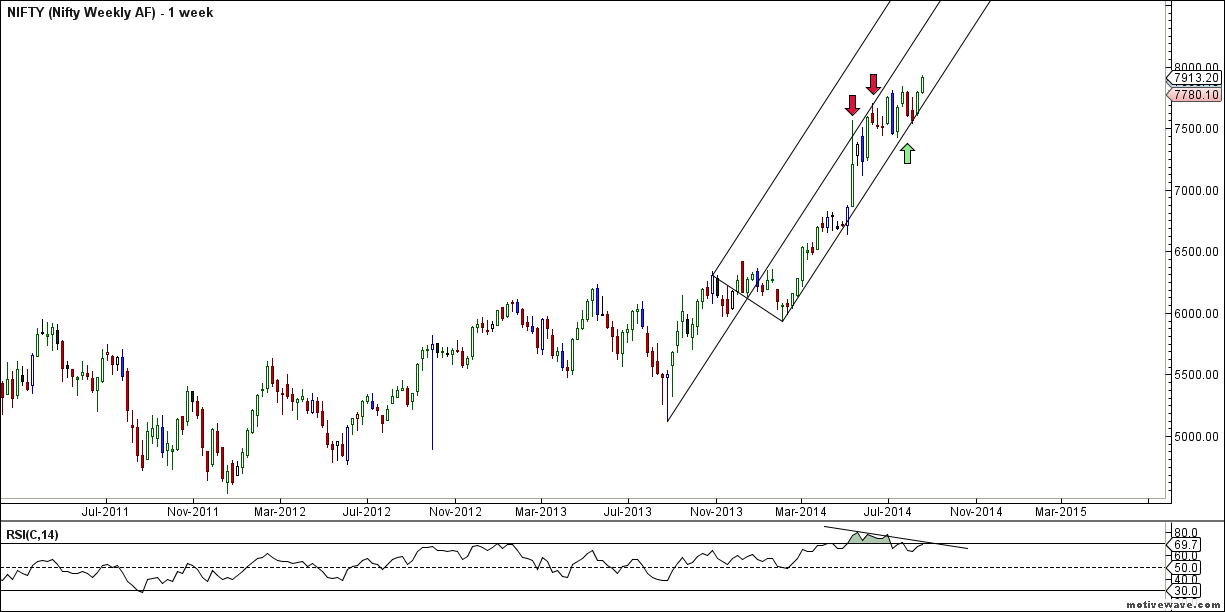Screen dimensions: 1225x612
Task: Select the Mar-2014 date label
Action: tap(801, 511)
